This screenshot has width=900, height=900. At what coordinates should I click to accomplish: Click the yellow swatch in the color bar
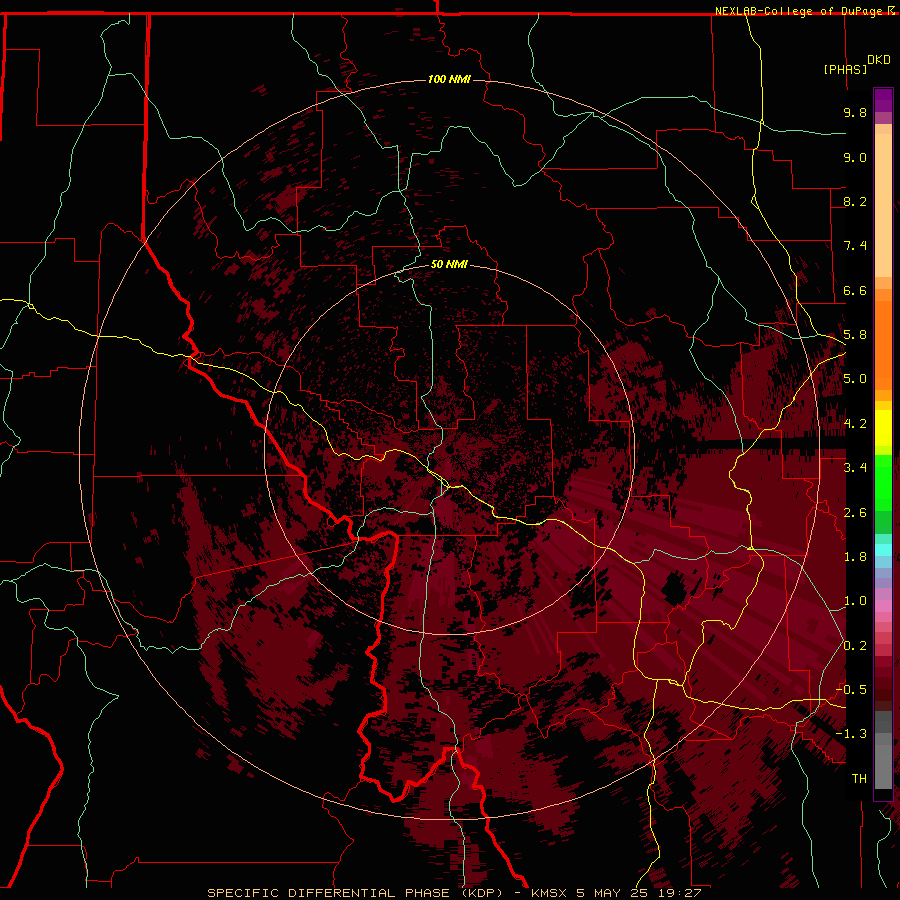[x=883, y=428]
